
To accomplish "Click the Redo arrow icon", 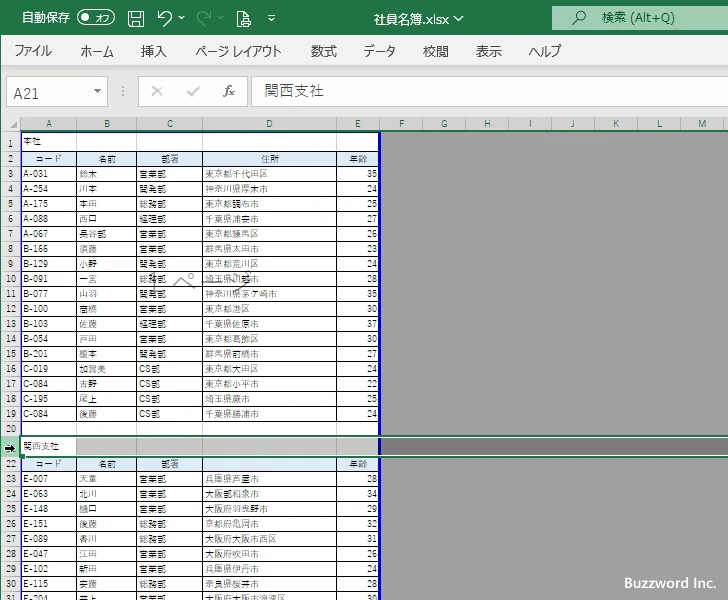I will pos(204,18).
